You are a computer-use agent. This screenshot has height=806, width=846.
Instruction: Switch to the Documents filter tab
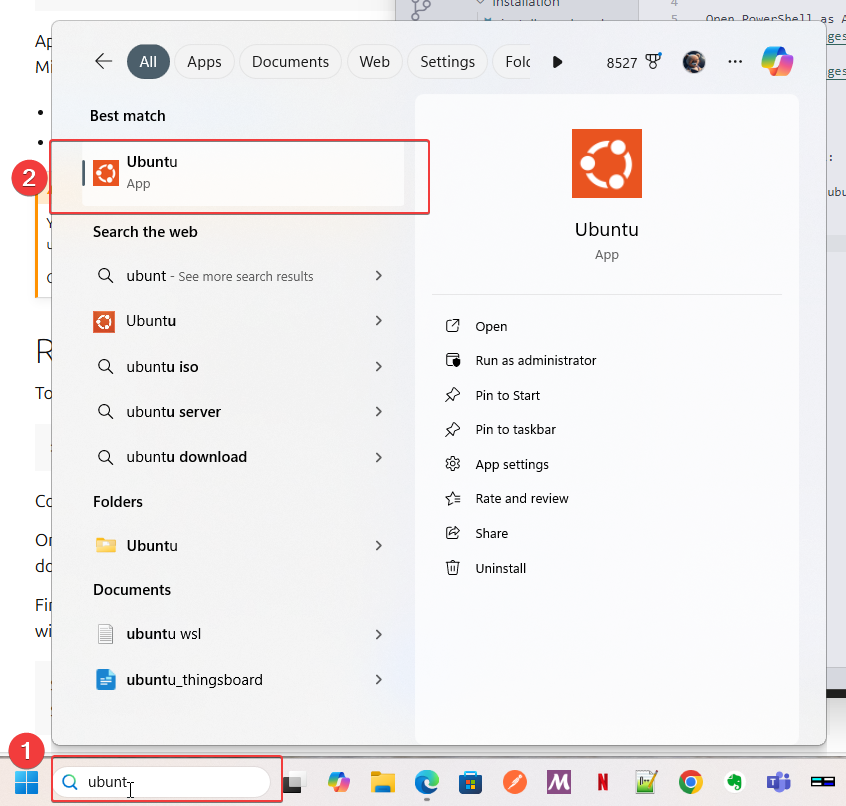click(290, 62)
